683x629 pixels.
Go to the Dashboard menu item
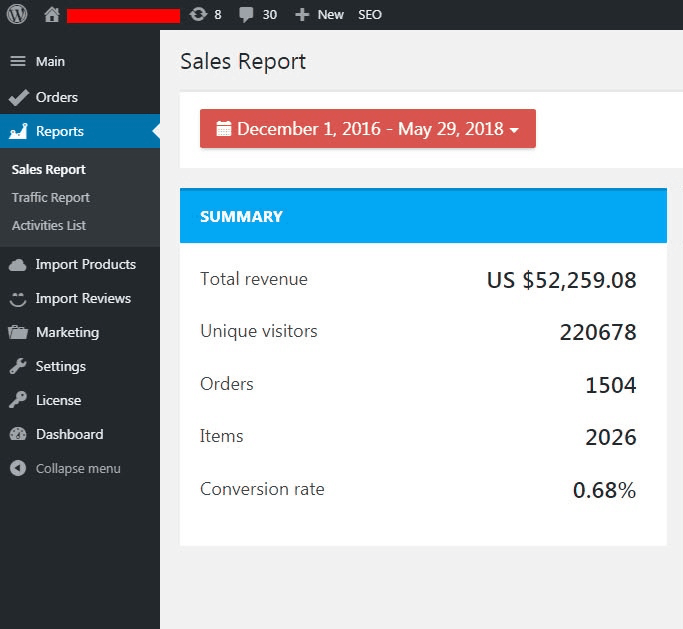(x=69, y=435)
